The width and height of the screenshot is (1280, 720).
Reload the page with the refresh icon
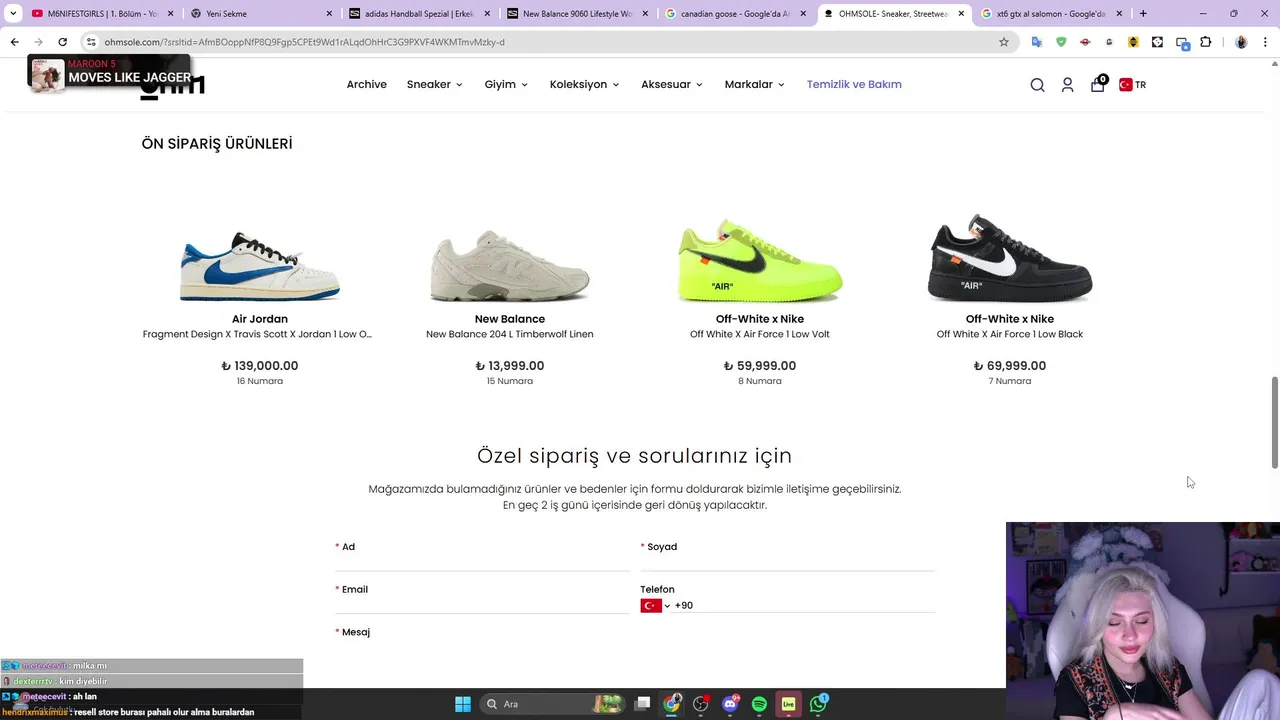point(62,42)
